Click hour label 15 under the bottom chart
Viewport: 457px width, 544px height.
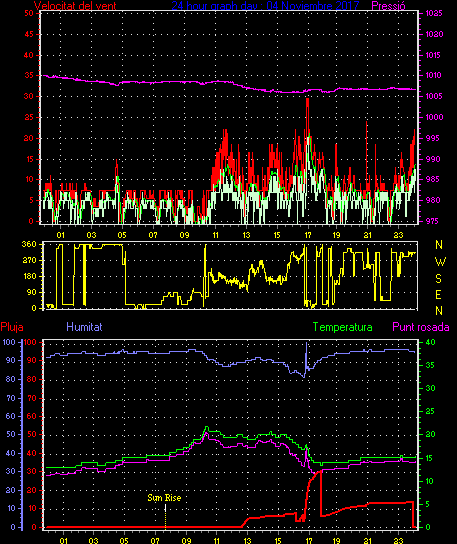pyautogui.click(x=278, y=541)
